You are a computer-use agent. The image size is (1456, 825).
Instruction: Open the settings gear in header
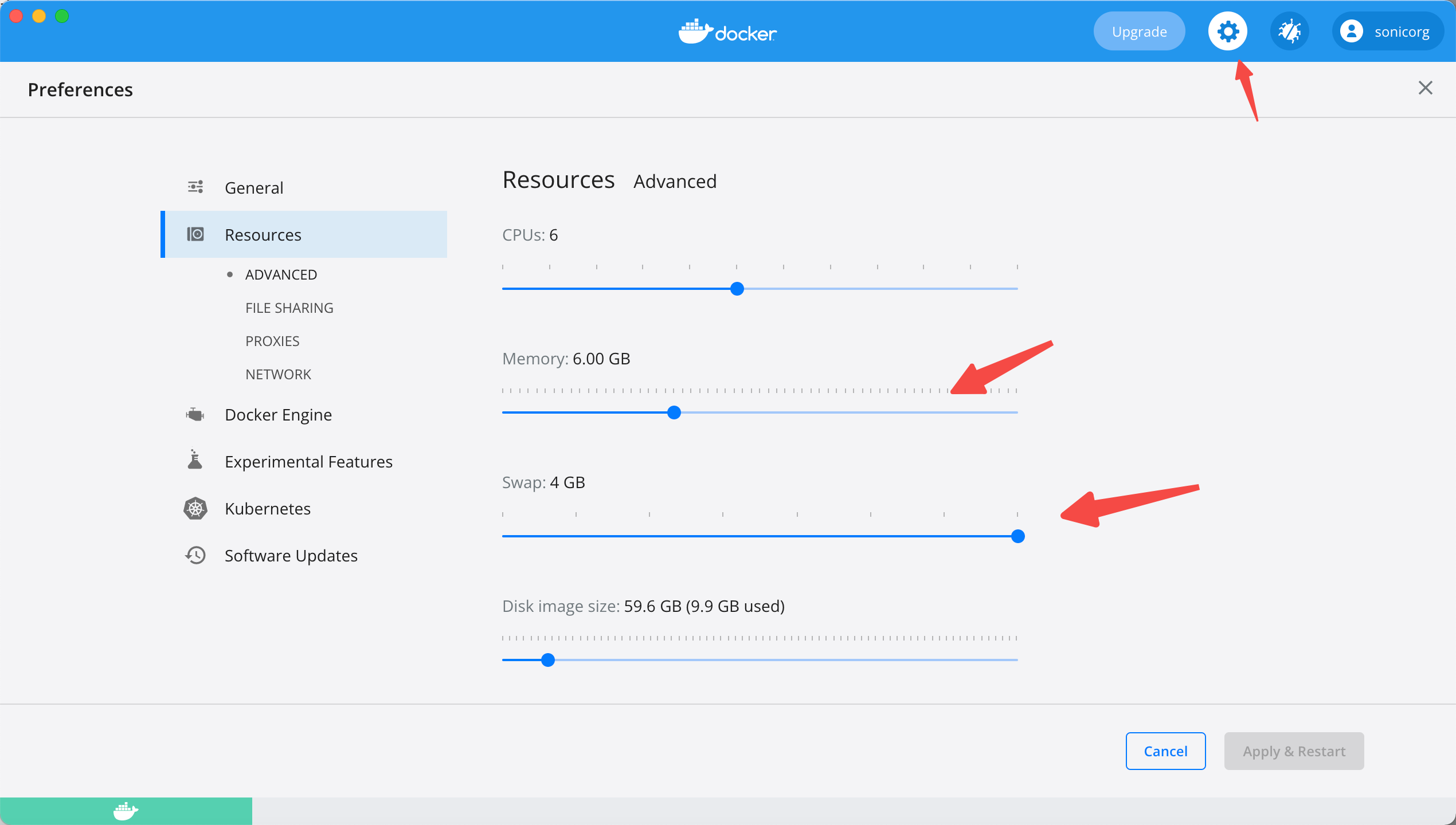(x=1227, y=32)
